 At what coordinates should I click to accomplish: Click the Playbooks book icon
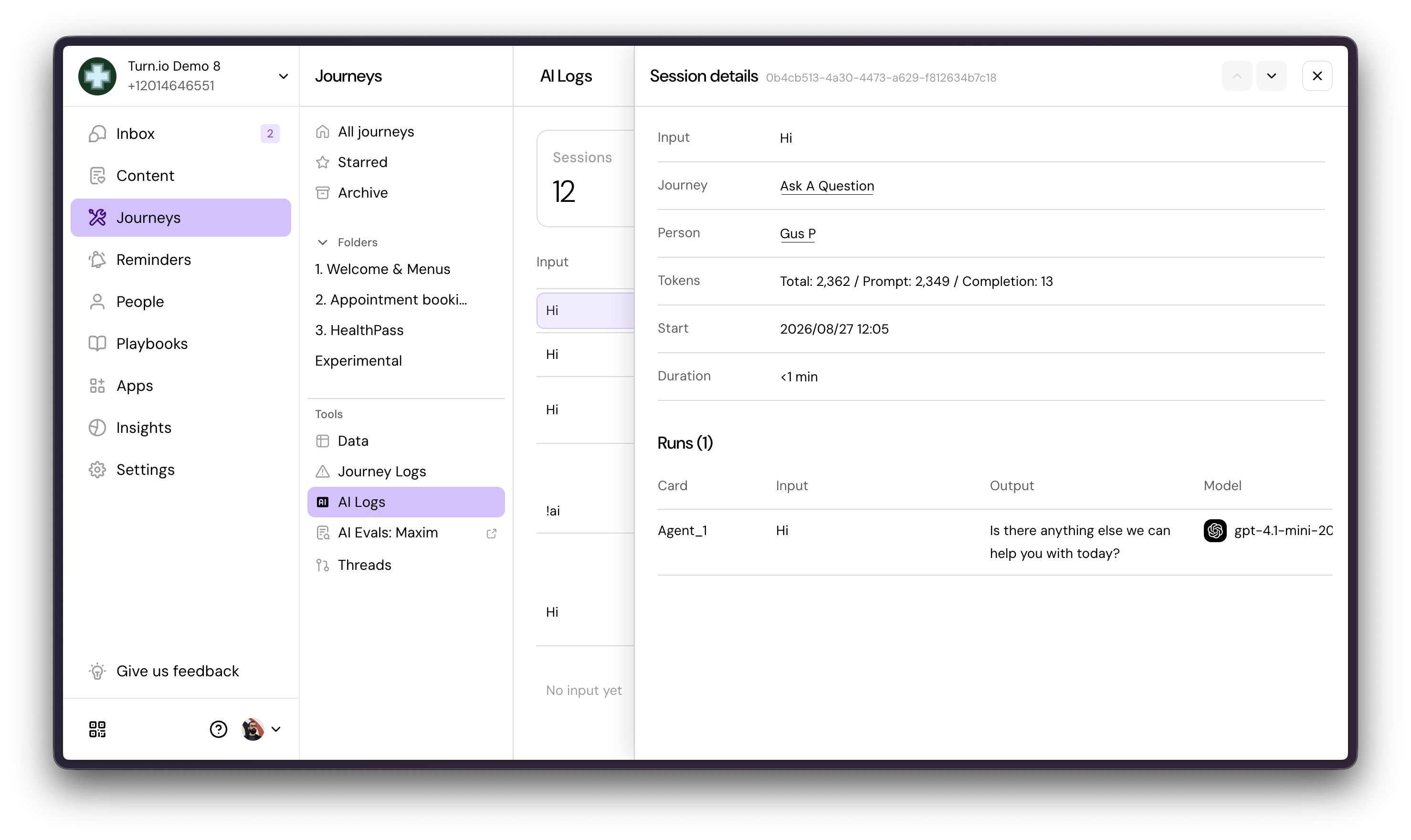click(97, 344)
